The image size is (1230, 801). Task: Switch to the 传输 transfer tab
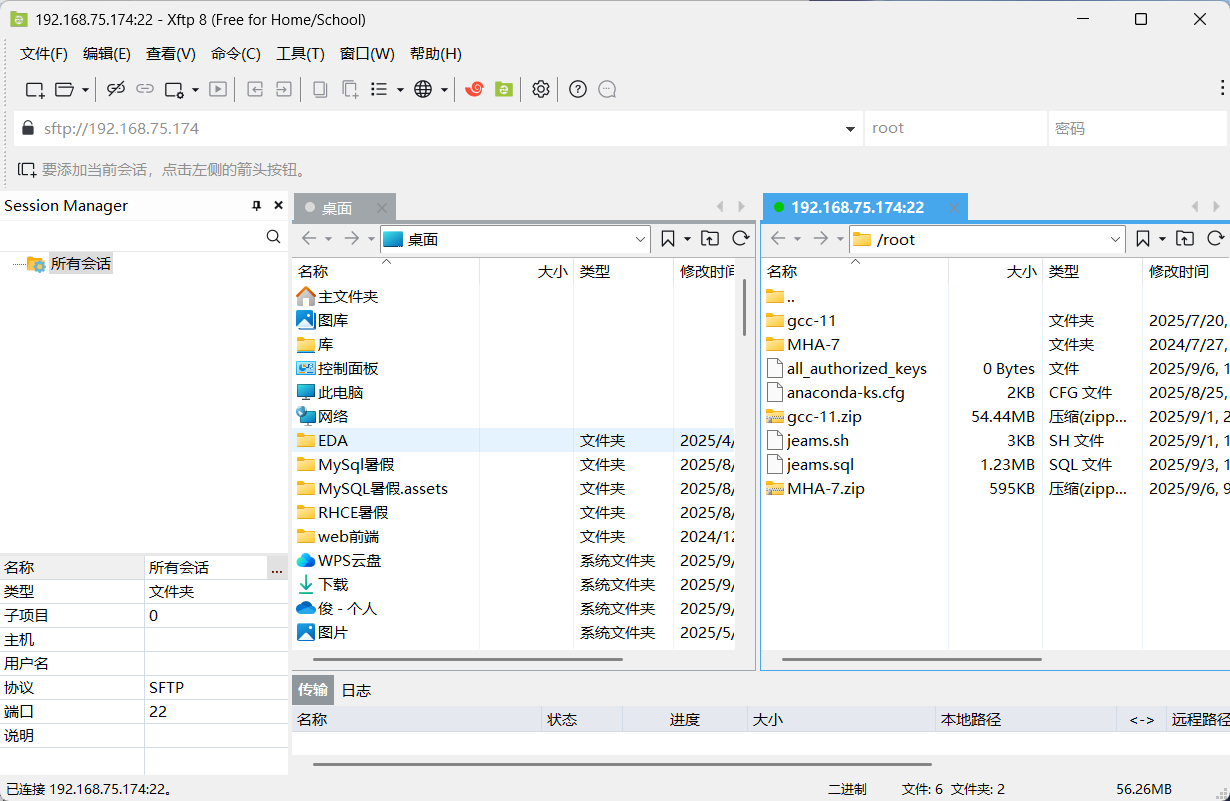coord(313,690)
